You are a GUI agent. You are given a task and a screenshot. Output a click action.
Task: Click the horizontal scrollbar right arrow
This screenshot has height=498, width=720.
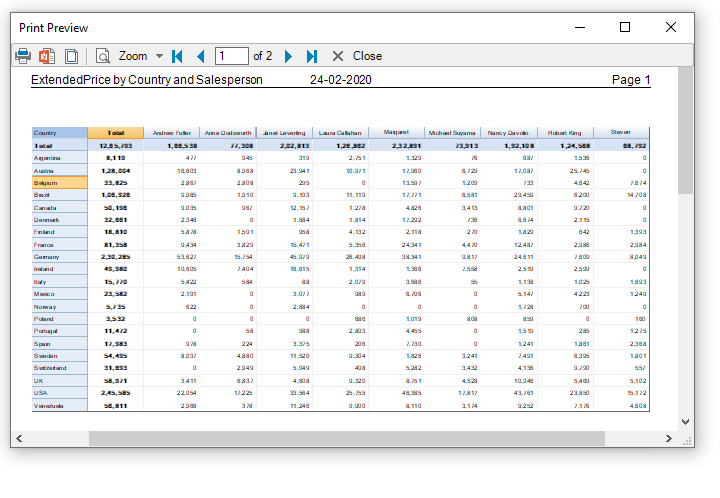670,438
